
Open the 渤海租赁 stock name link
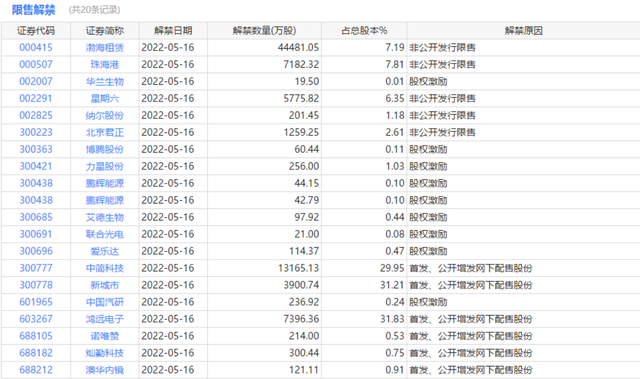click(104, 47)
